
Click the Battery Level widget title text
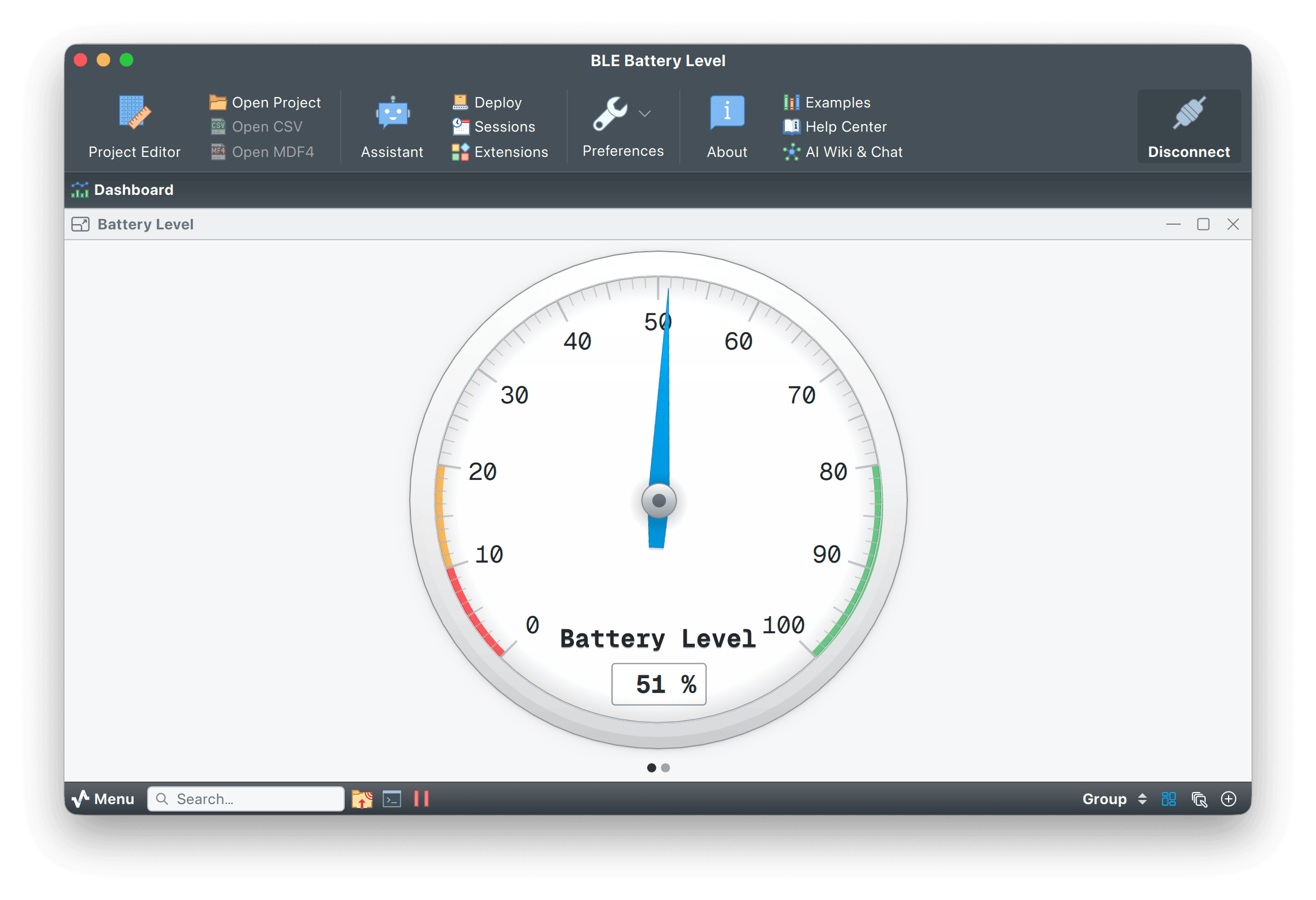[x=145, y=224]
